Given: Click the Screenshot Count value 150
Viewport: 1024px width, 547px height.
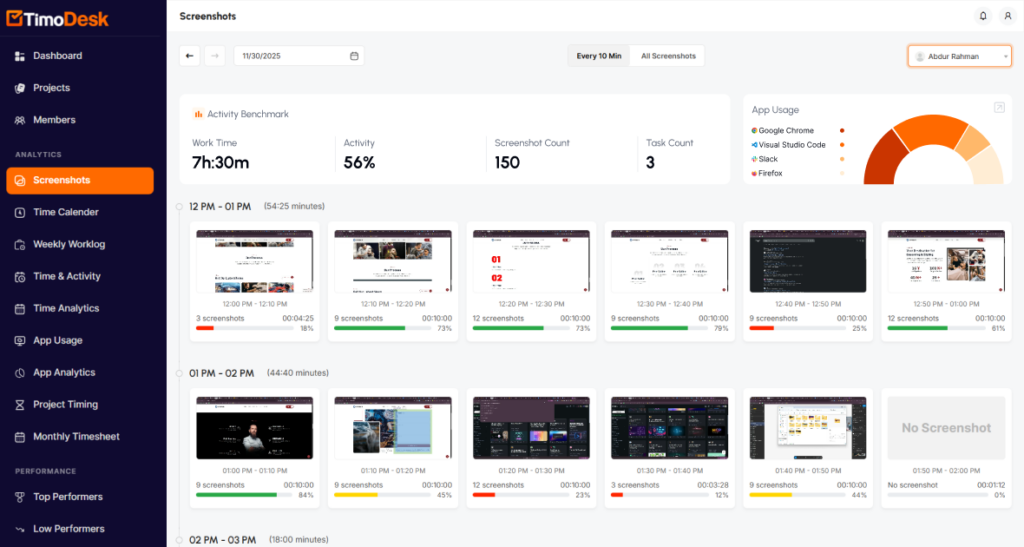Looking at the screenshot, I should 507,163.
